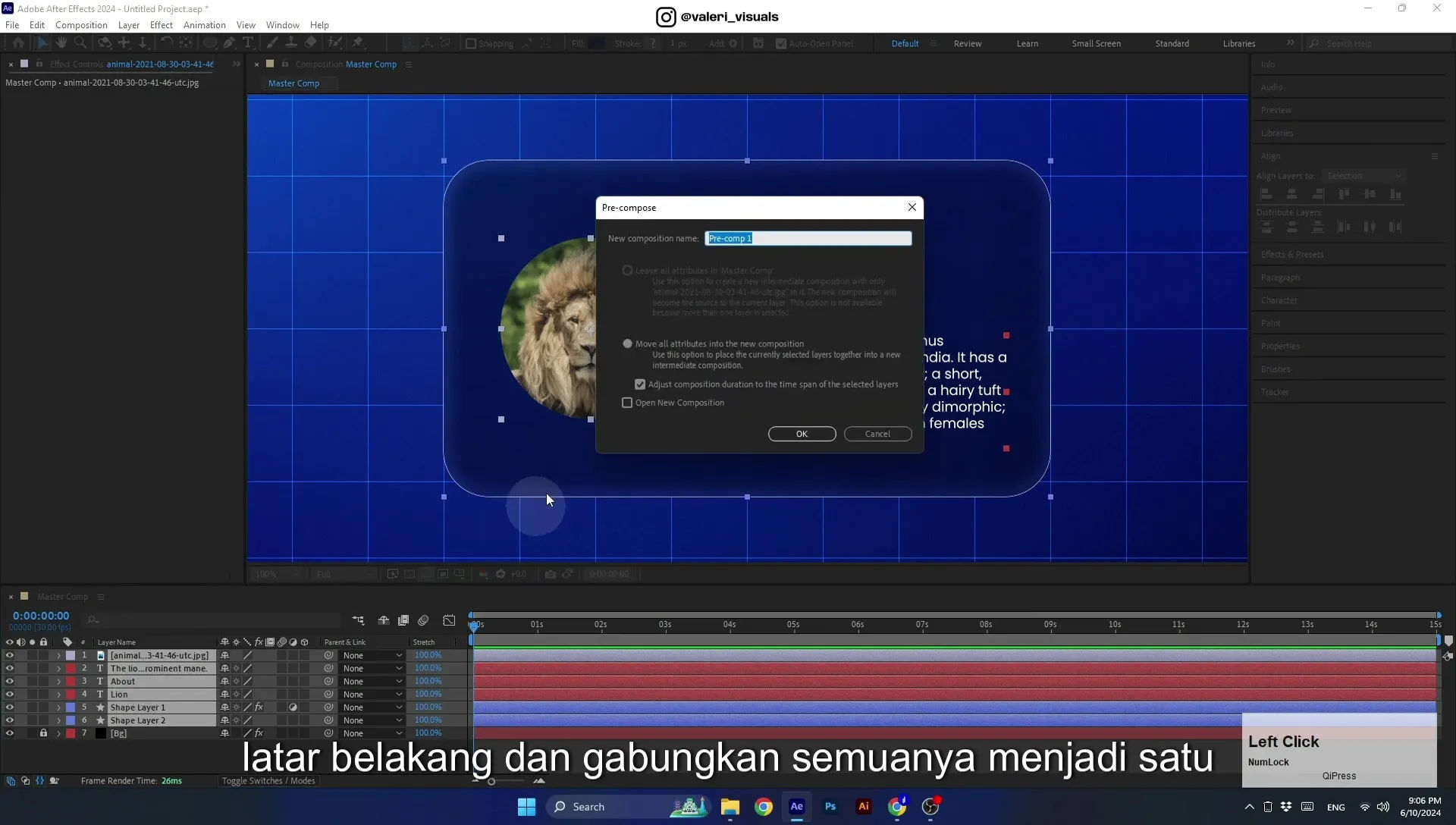Select the Zoom magnifier tool
Image resolution: width=1456 pixels, height=825 pixels.
coord(80,43)
